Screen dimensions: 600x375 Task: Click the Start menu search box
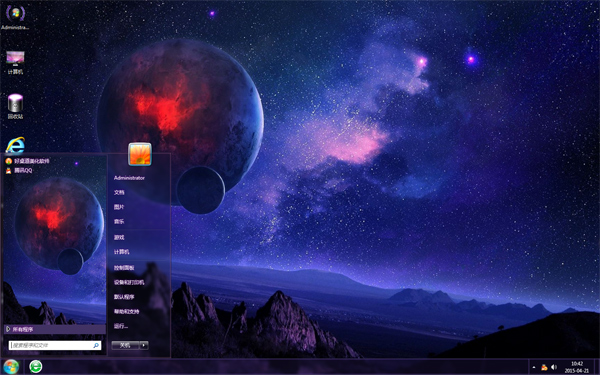[x=55, y=345]
